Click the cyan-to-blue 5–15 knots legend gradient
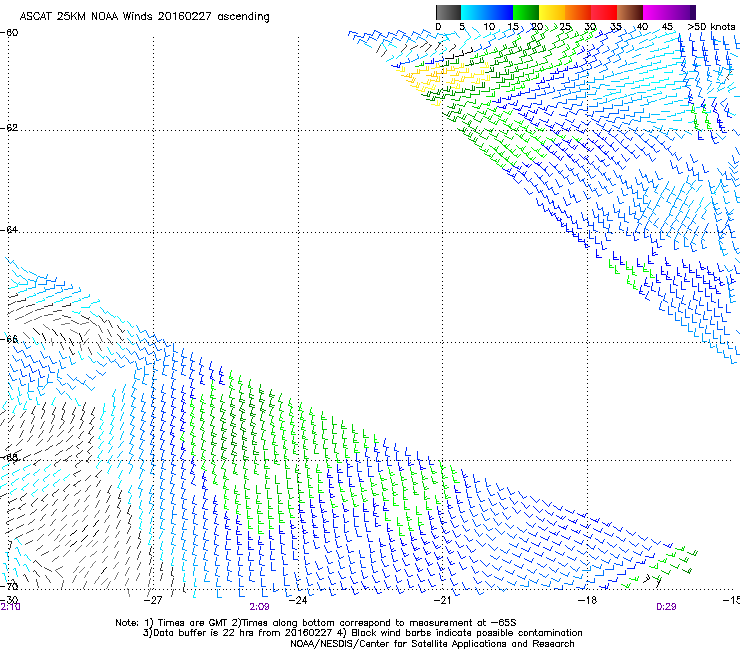 click(x=487, y=12)
